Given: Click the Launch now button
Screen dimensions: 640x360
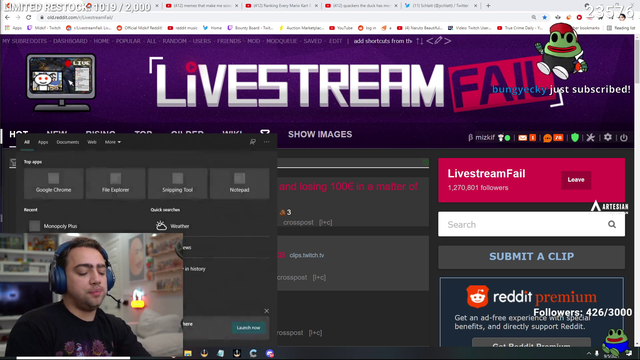Looking at the screenshot, I should click(248, 327).
